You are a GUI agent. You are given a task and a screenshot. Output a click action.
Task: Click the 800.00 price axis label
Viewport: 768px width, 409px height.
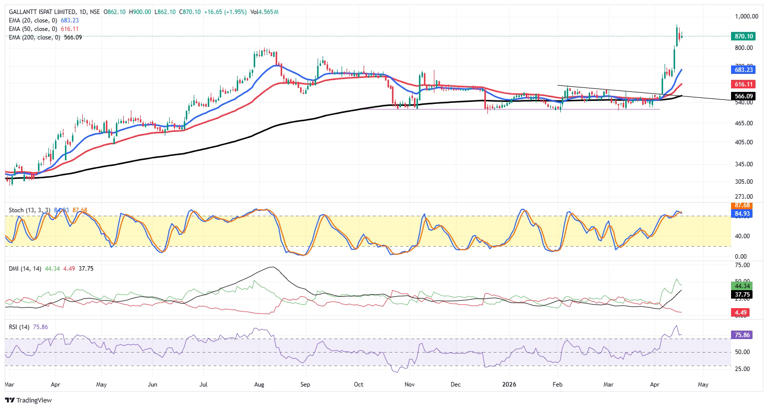click(744, 48)
